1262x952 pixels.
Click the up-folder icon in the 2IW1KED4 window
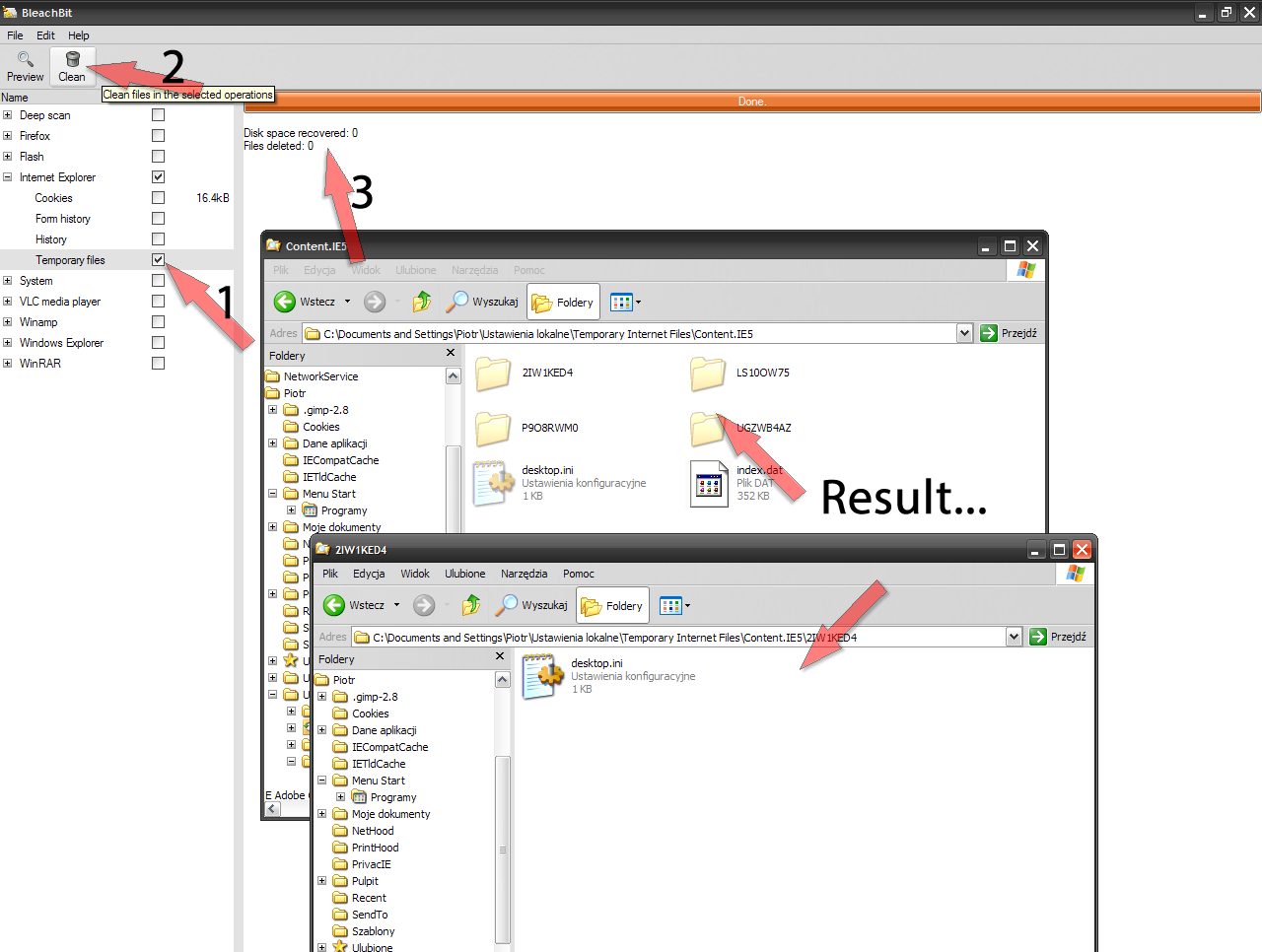471,605
